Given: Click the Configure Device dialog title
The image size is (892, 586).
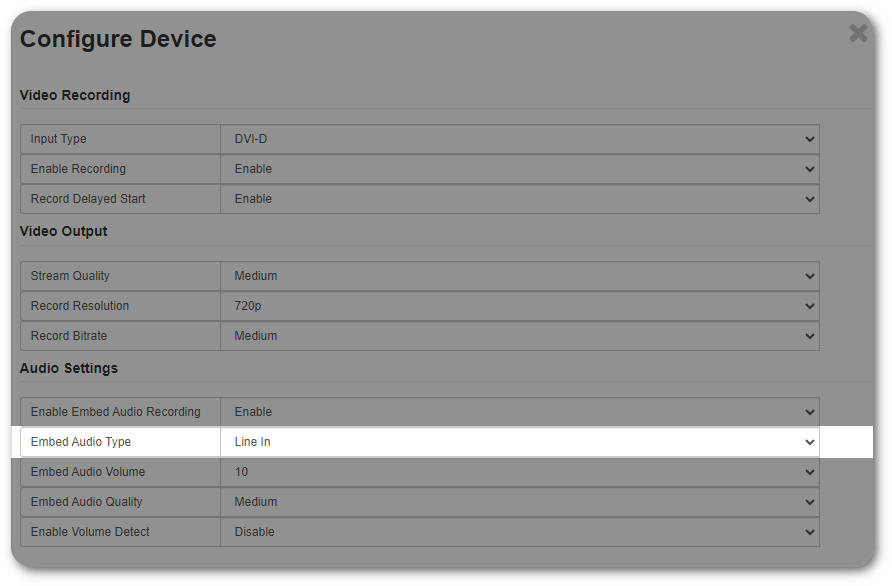Looking at the screenshot, I should point(117,39).
